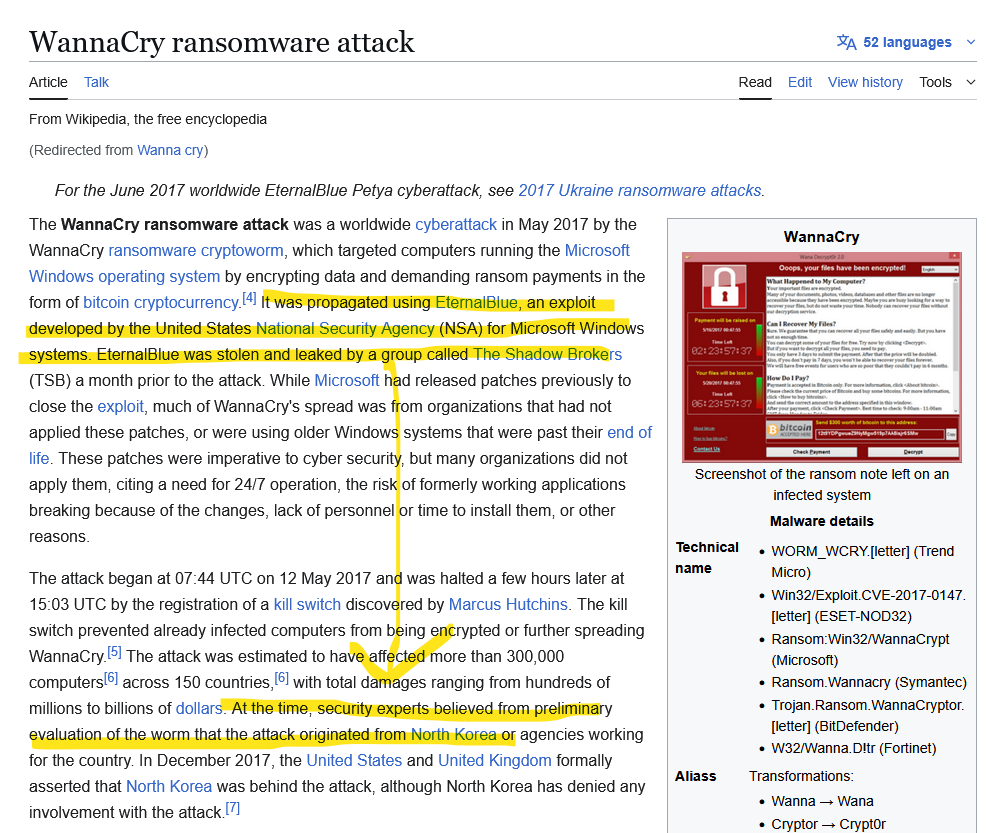This screenshot has width=990, height=833.
Task: Select the Article tab
Action: 48,82
